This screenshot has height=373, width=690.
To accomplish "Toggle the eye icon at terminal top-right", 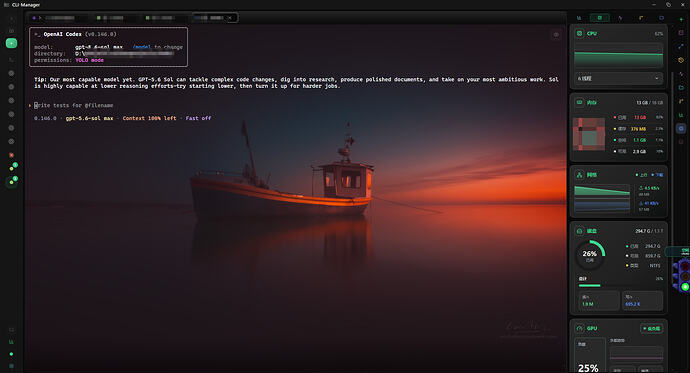I will [556, 35].
